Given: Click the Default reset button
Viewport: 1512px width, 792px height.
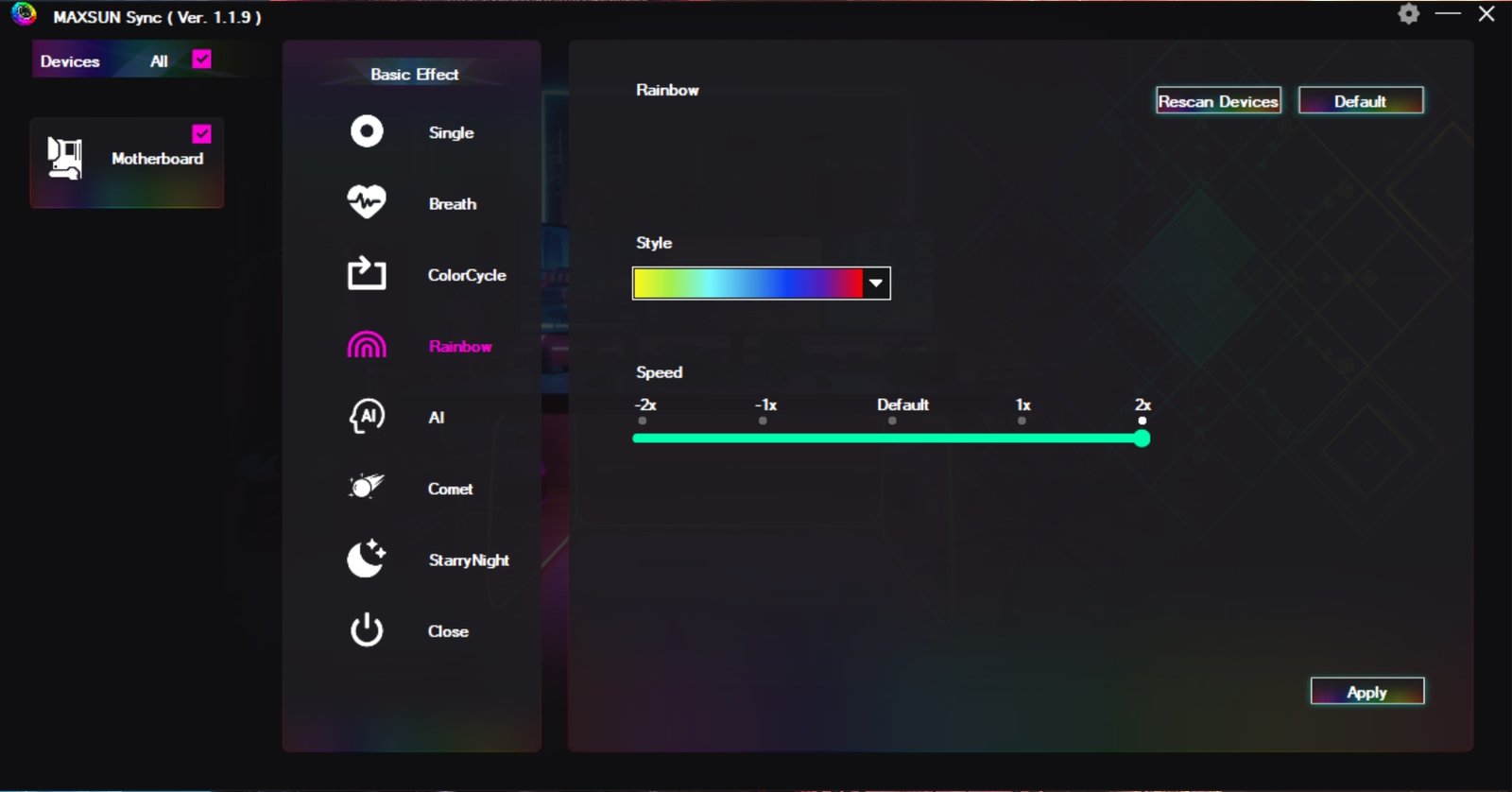Looking at the screenshot, I should (x=1360, y=100).
